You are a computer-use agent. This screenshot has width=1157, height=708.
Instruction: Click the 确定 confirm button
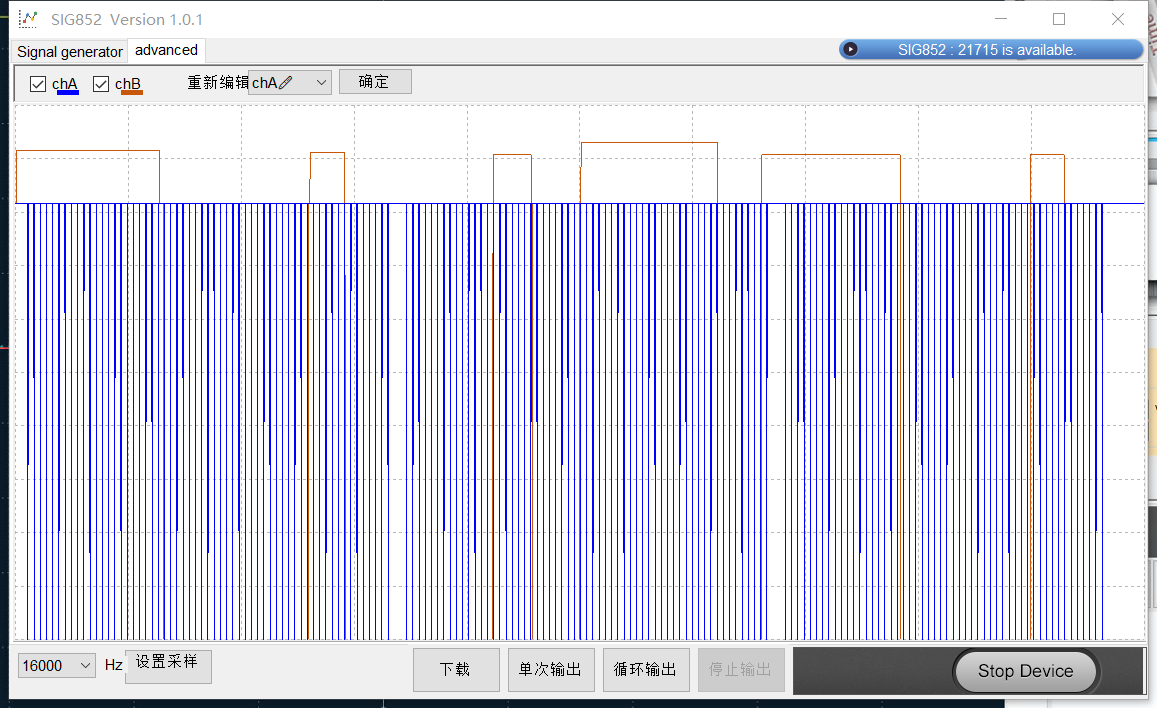pyautogui.click(x=375, y=82)
